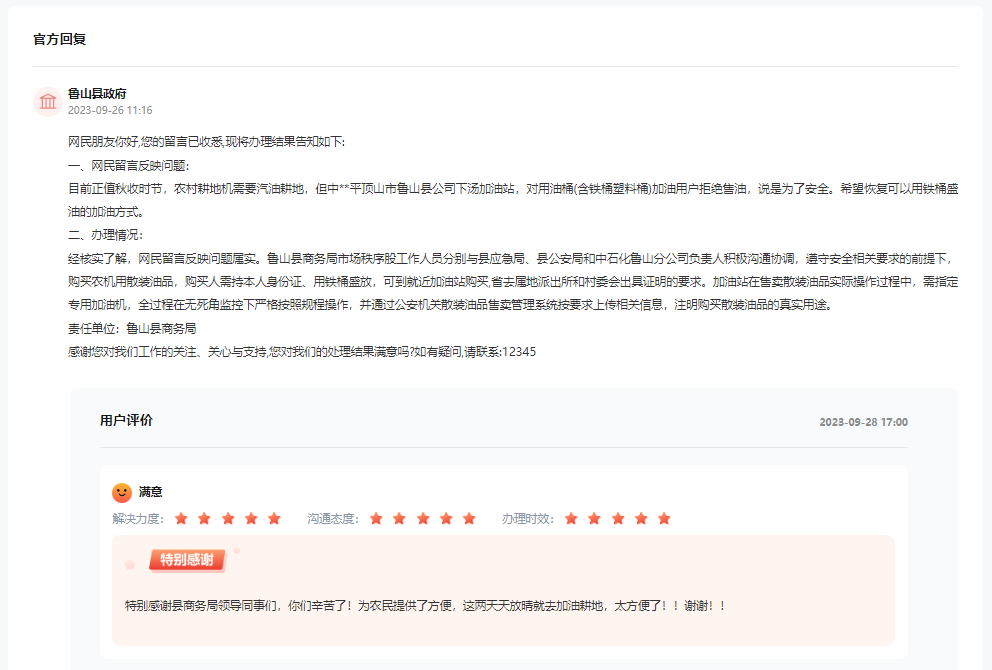The height and width of the screenshot is (670, 992).
Task: Click the third star of 沟通态度 rating
Action: click(x=423, y=519)
